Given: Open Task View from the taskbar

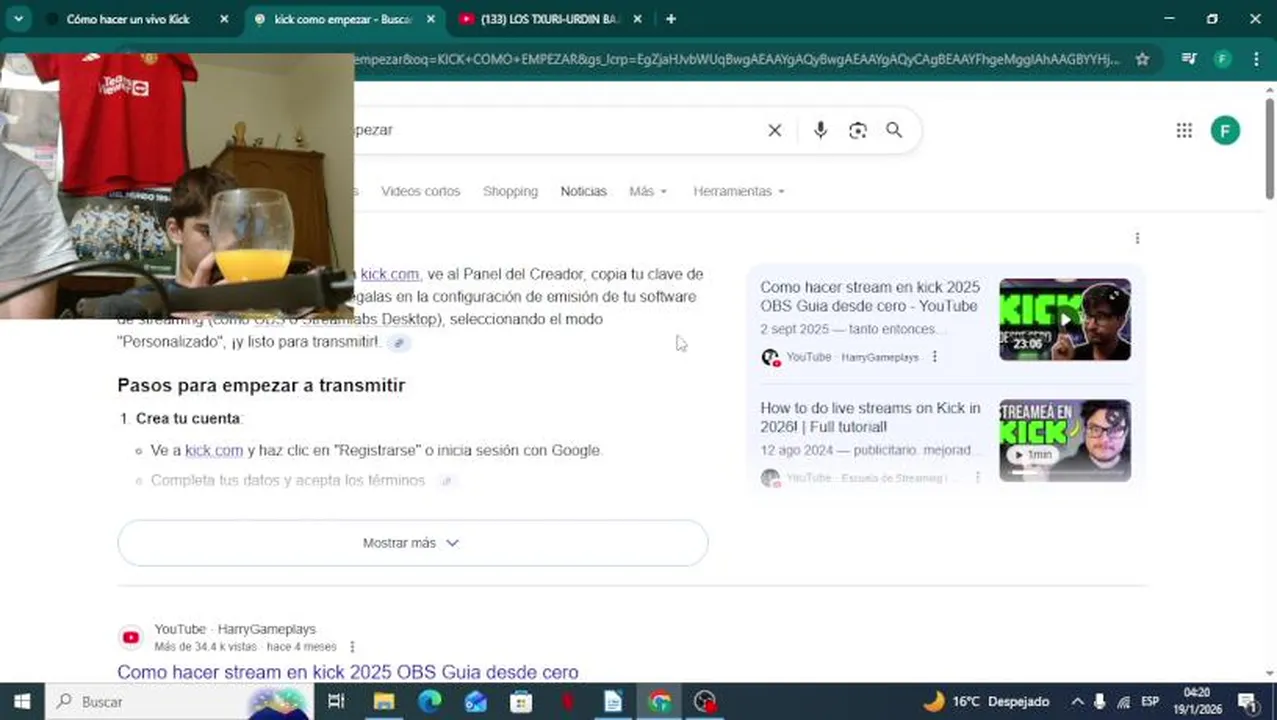Looking at the screenshot, I should click(336, 702).
